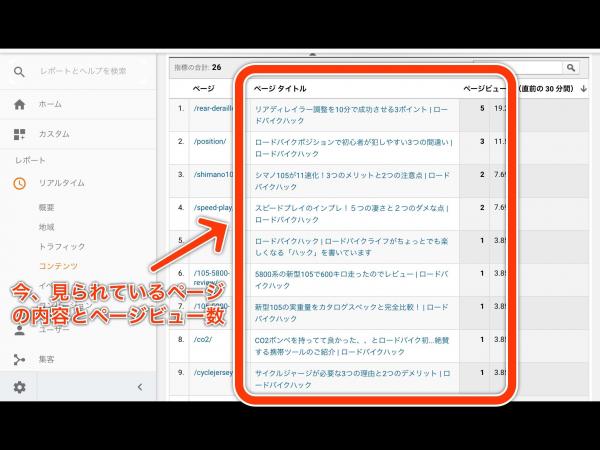Click title CO2ボンベを持ってて良かった
This screenshot has height=450, width=600.
352,346
